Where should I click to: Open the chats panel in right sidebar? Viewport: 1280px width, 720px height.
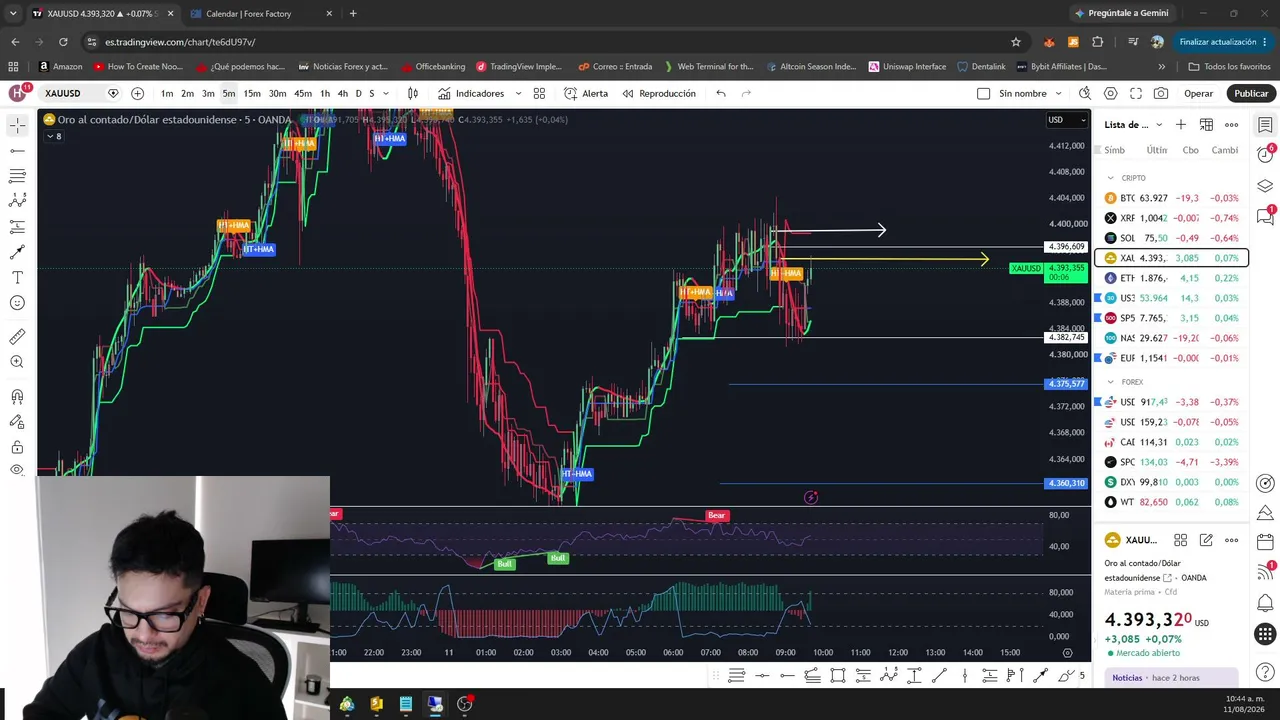point(1265,217)
